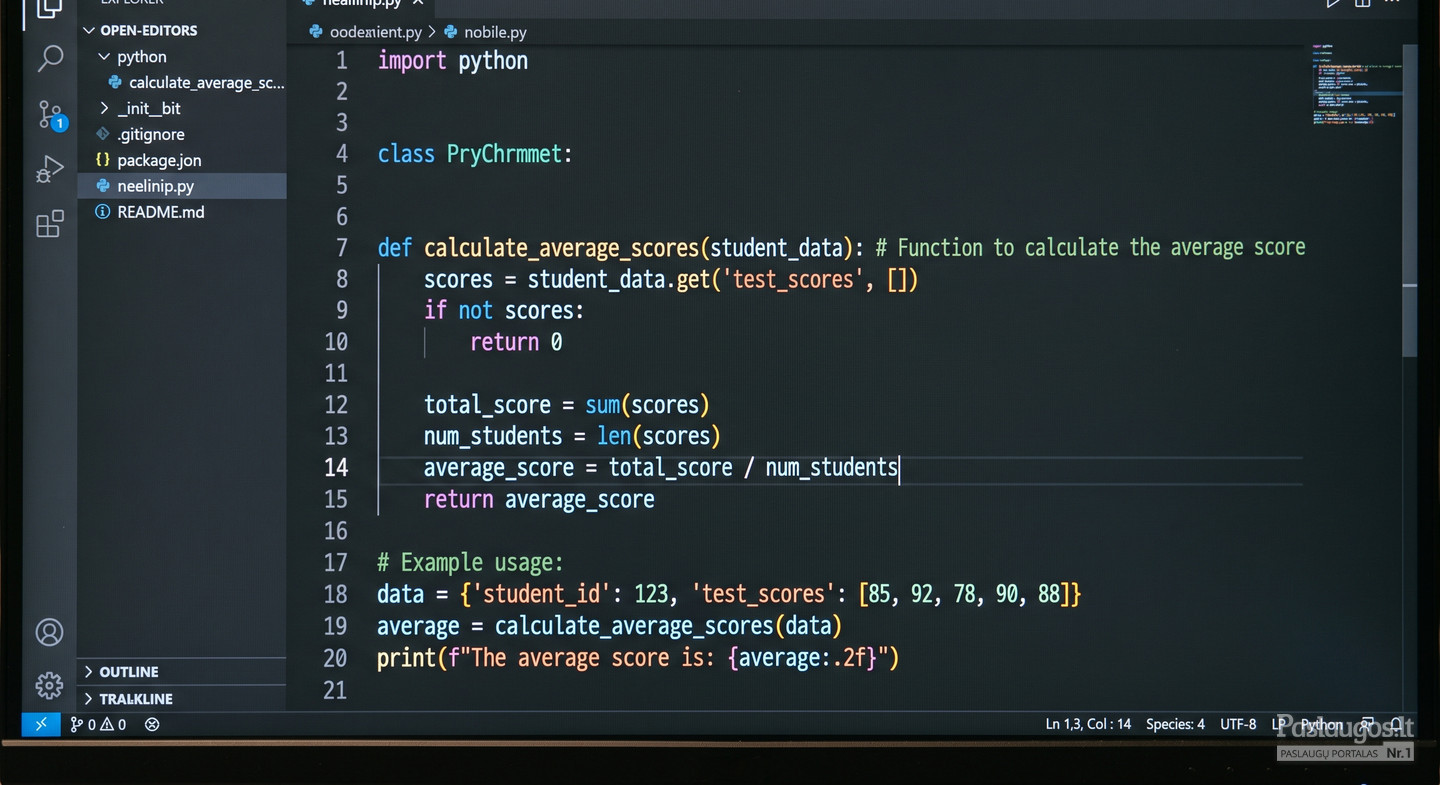Click 'average_score = total_score / num_students' line

[x=661, y=468]
